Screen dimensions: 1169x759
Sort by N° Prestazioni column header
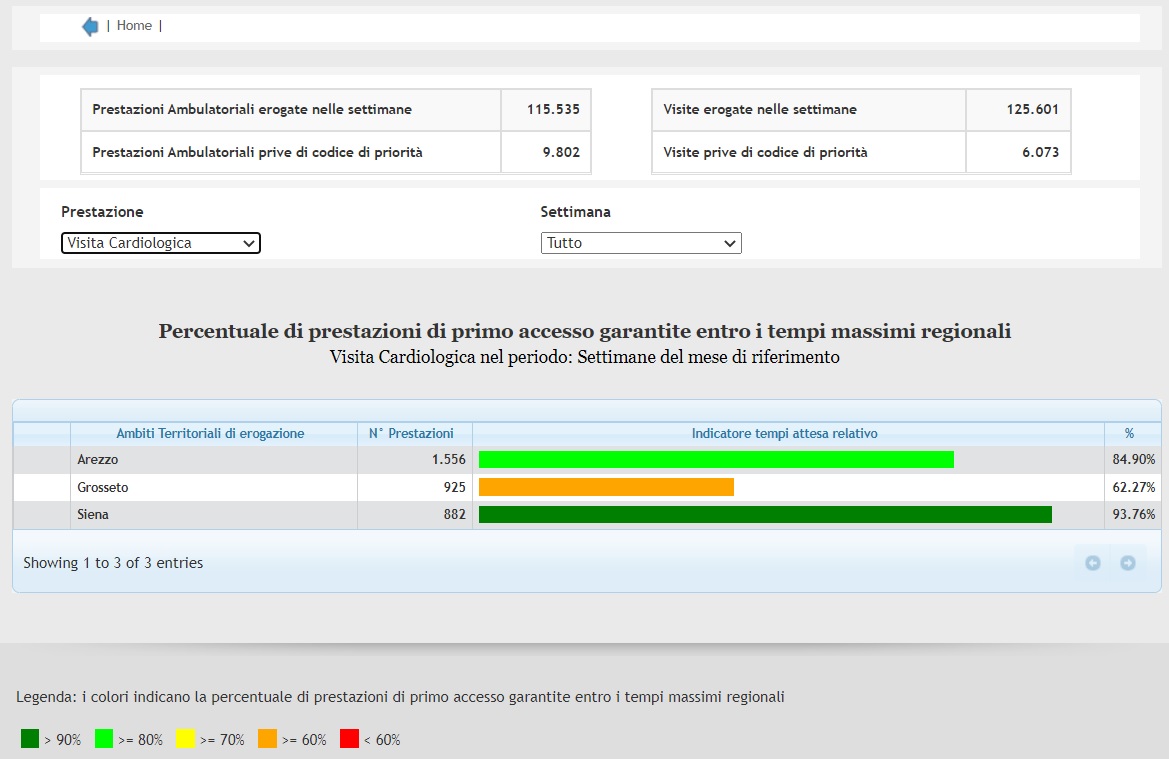point(411,434)
